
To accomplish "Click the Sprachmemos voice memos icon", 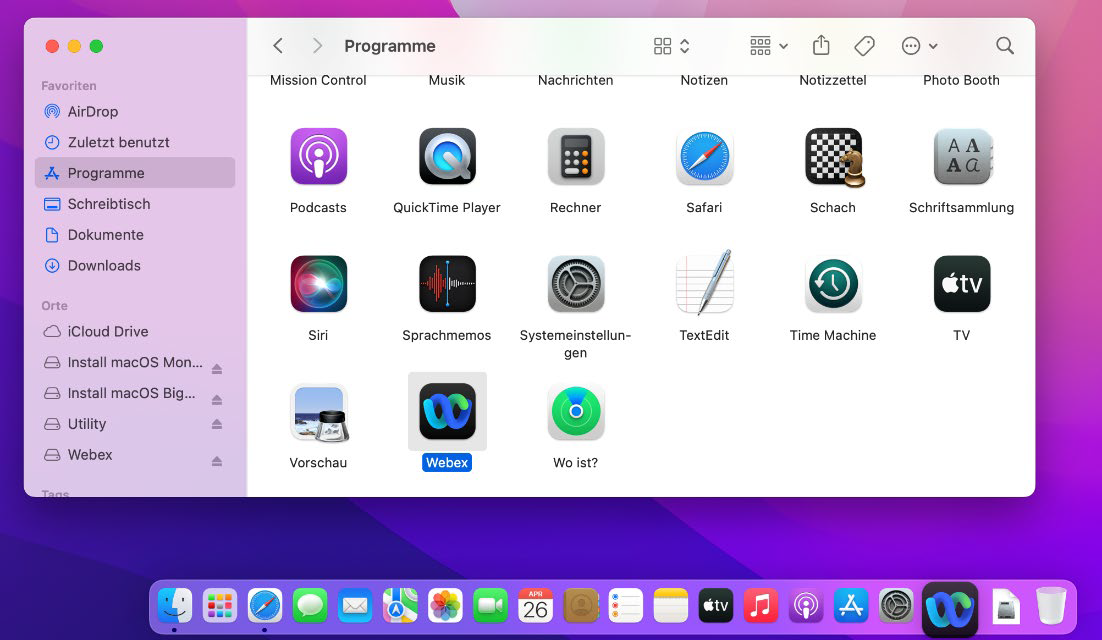I will coord(447,284).
